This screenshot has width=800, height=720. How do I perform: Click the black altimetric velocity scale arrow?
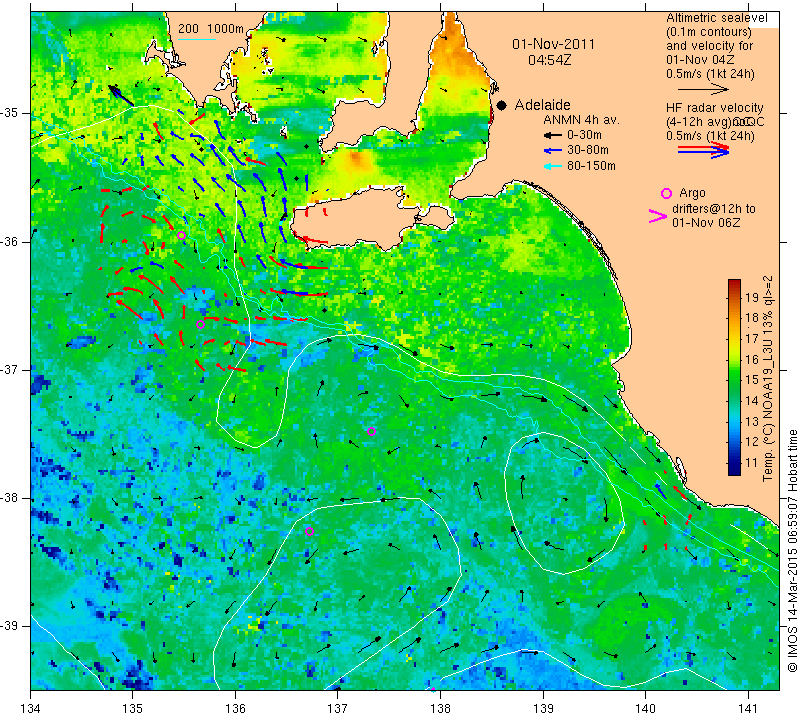tap(704, 89)
